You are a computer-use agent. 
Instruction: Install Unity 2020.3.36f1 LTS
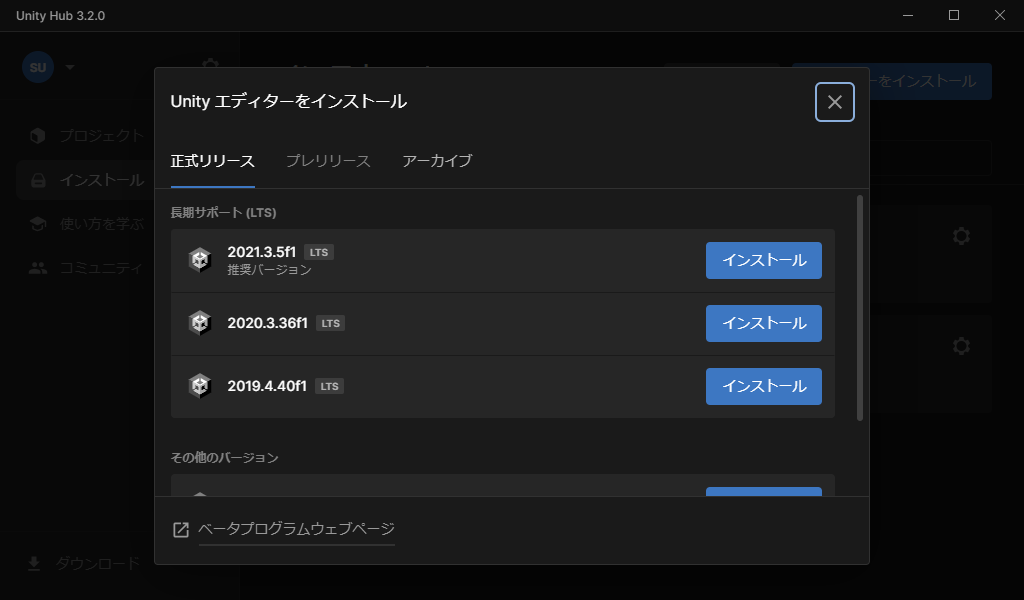(x=763, y=323)
